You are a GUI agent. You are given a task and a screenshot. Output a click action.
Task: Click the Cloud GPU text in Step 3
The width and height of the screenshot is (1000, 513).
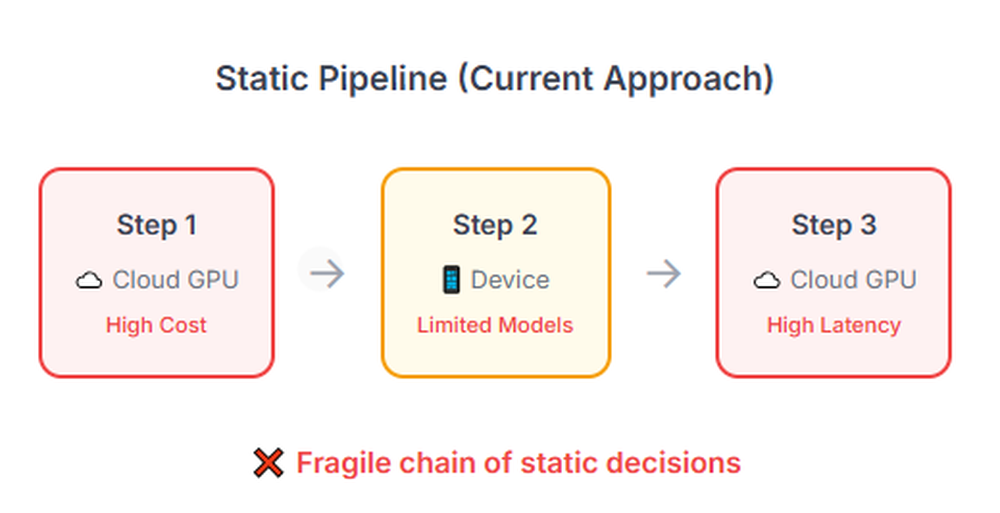coord(854,280)
